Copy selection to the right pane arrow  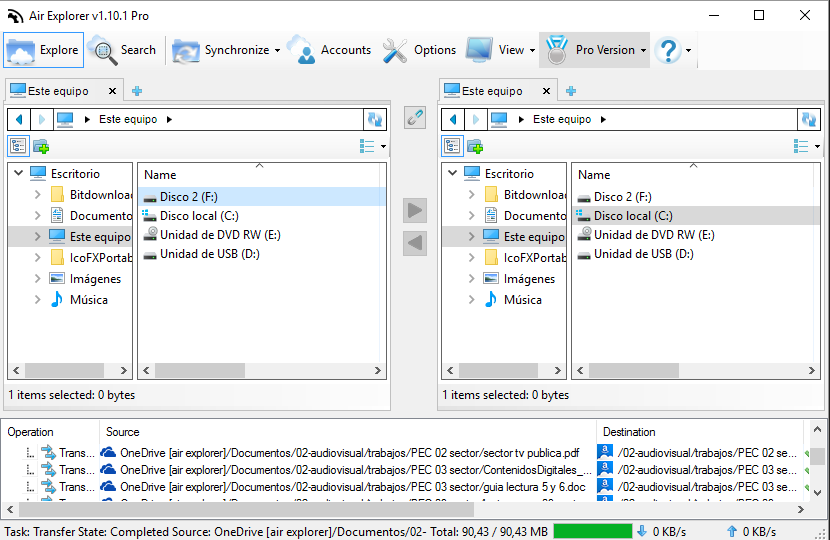point(415,211)
